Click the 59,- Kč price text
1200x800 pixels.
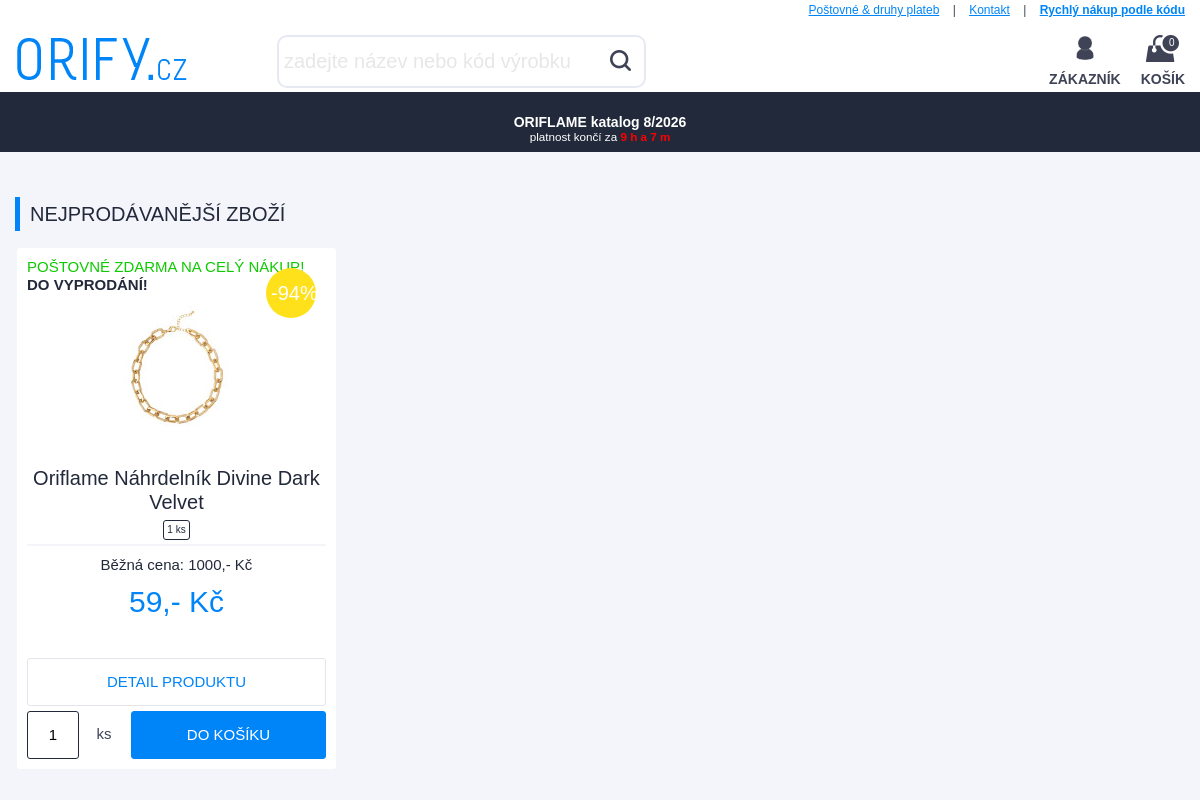click(x=176, y=602)
